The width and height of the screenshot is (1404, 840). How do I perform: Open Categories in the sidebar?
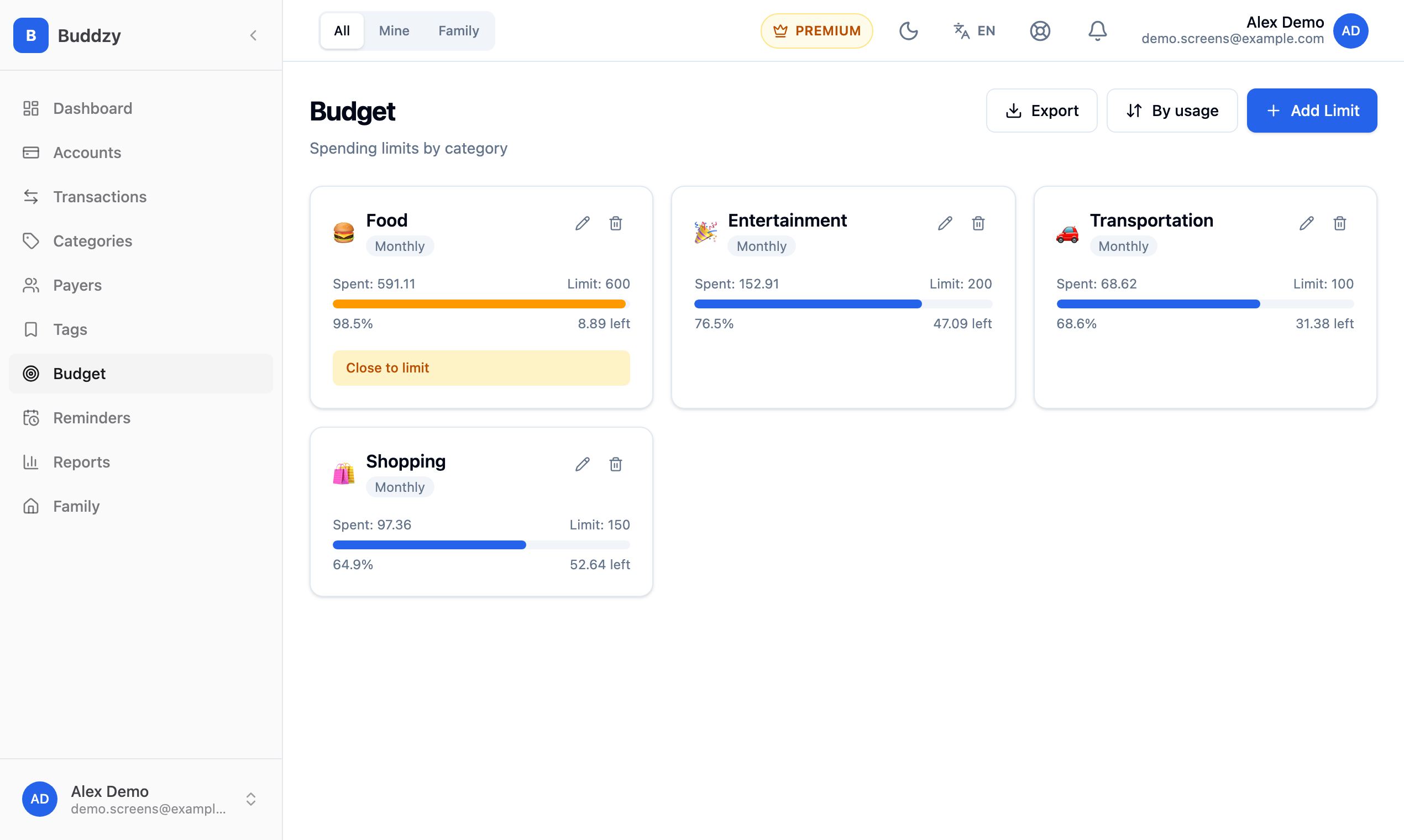click(x=141, y=240)
